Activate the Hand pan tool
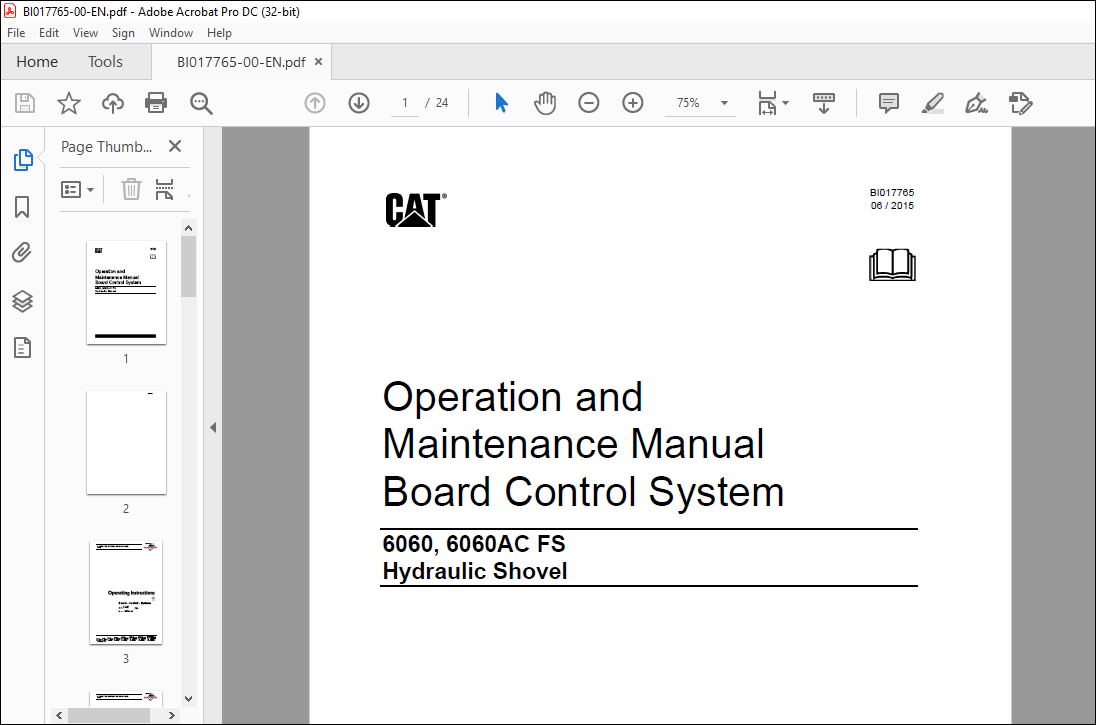 click(545, 103)
